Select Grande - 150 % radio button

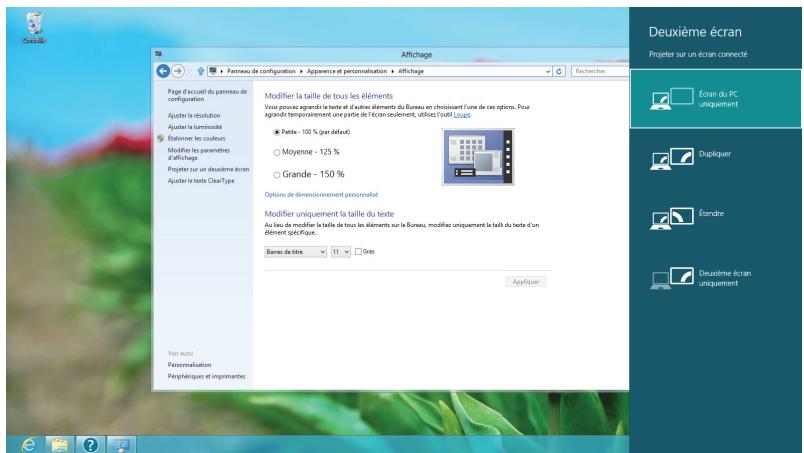pos(277,175)
